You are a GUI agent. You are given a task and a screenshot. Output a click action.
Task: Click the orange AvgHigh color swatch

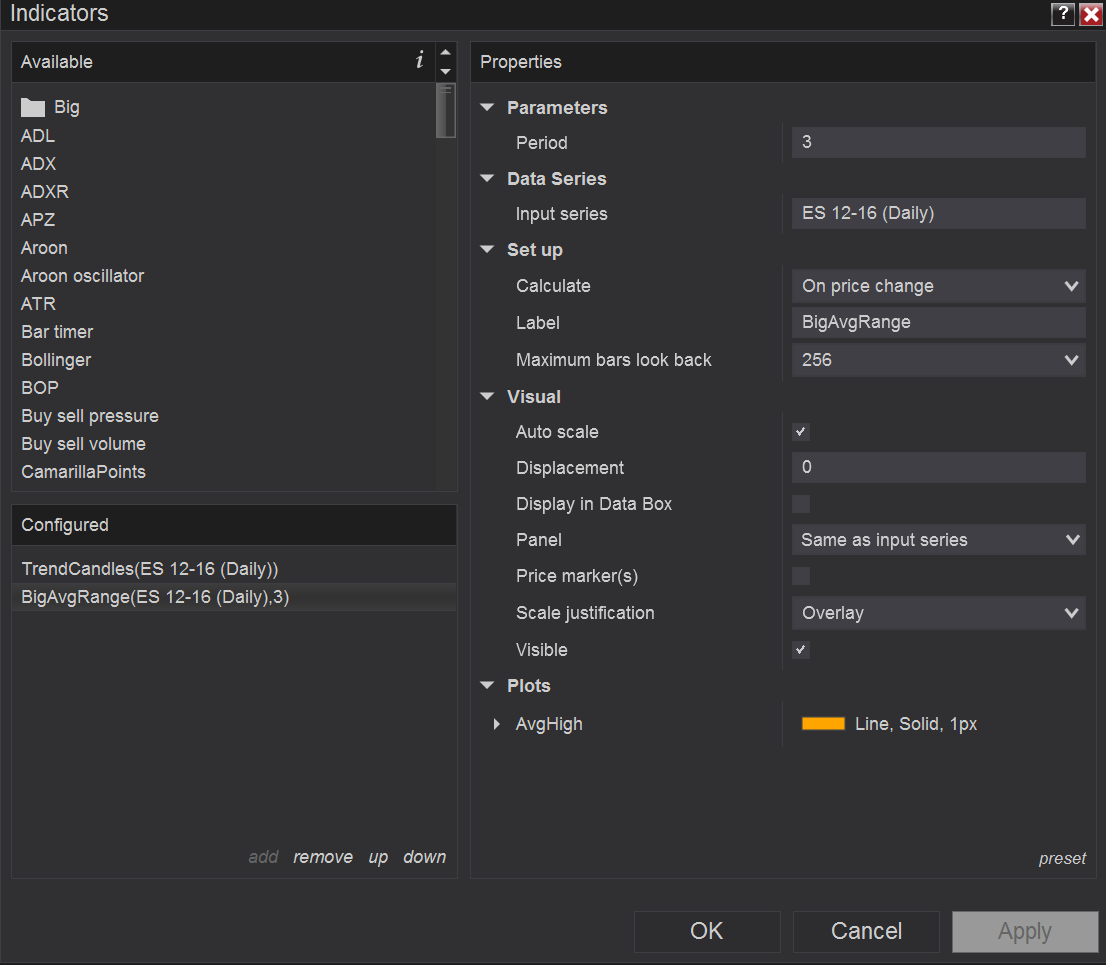click(823, 724)
